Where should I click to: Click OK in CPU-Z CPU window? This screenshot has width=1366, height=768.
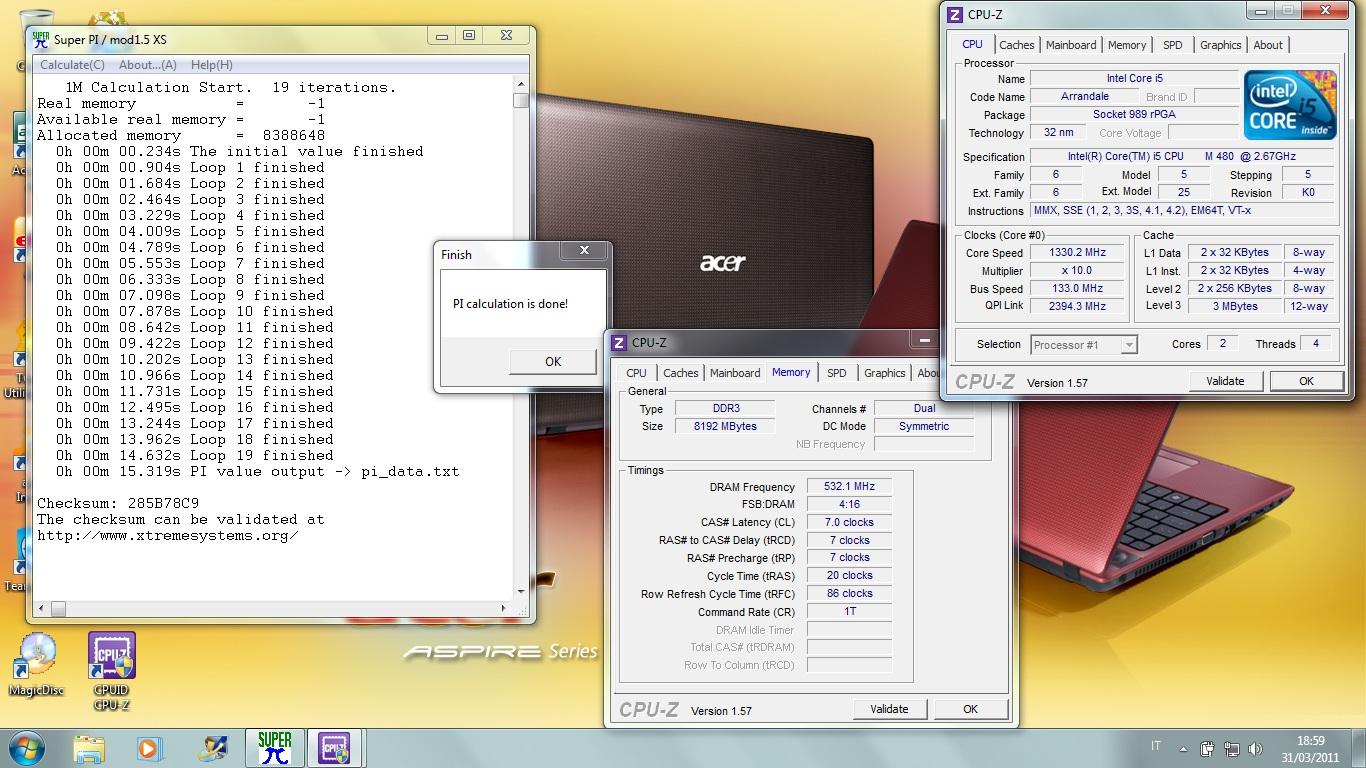click(x=1306, y=381)
